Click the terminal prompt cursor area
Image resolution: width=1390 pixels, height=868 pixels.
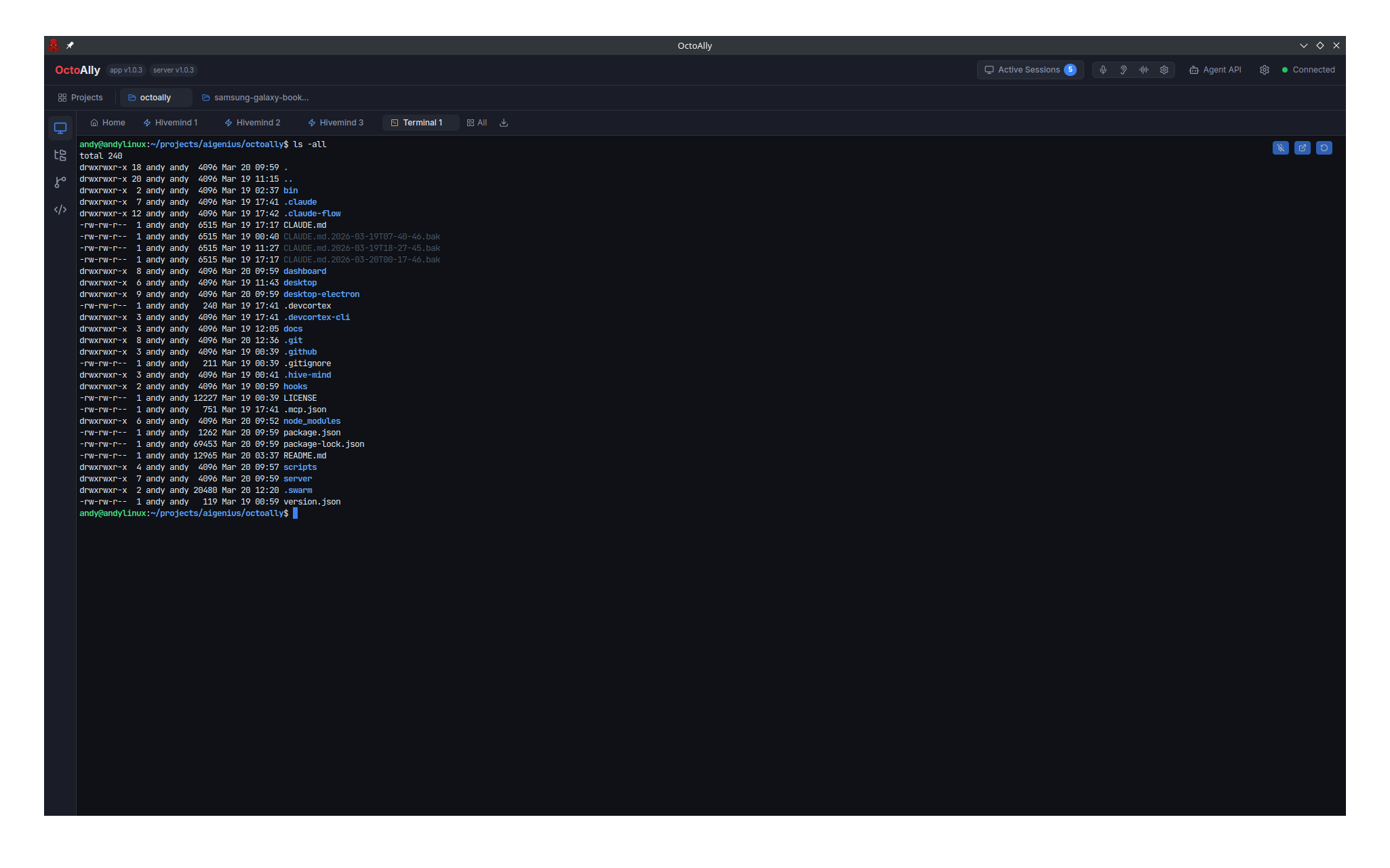(x=295, y=513)
